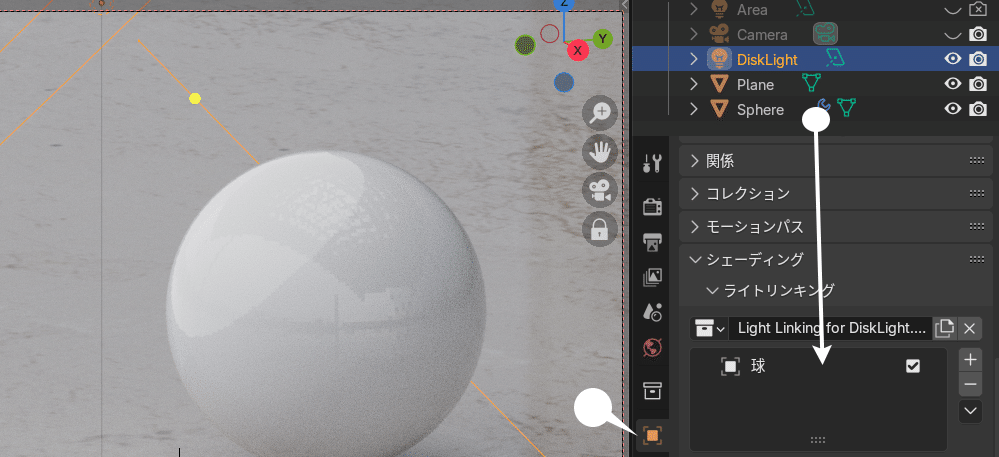Click the pan hand icon in the viewport

coord(600,152)
